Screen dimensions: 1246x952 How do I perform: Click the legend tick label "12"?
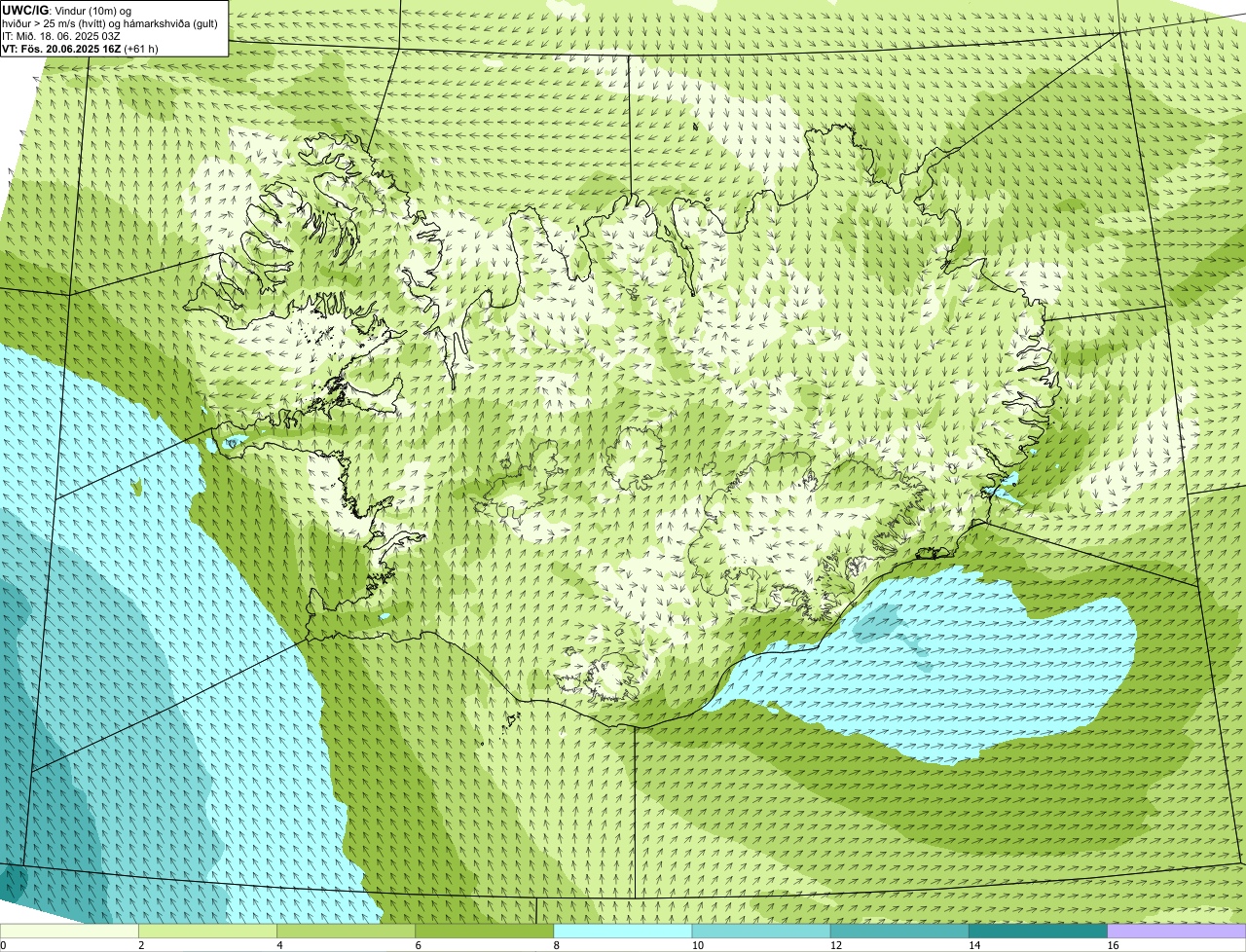pyautogui.click(x=835, y=945)
